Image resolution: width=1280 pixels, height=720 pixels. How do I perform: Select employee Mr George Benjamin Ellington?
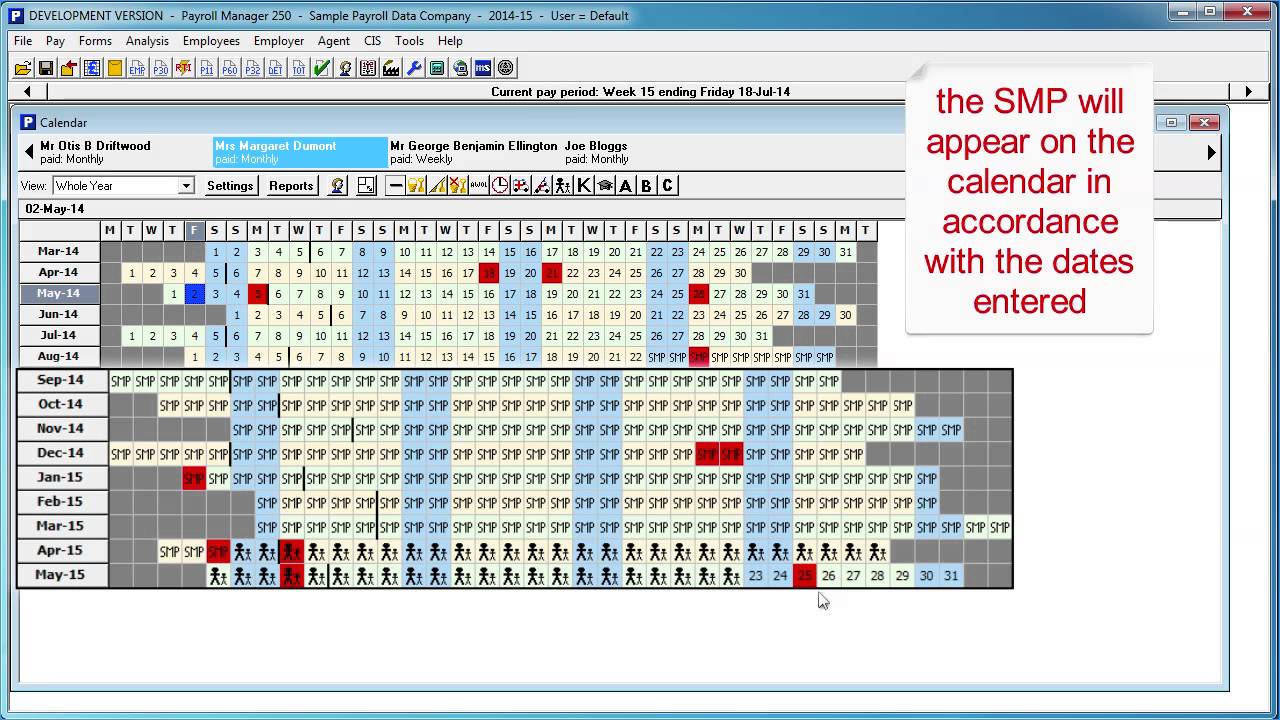tap(473, 152)
